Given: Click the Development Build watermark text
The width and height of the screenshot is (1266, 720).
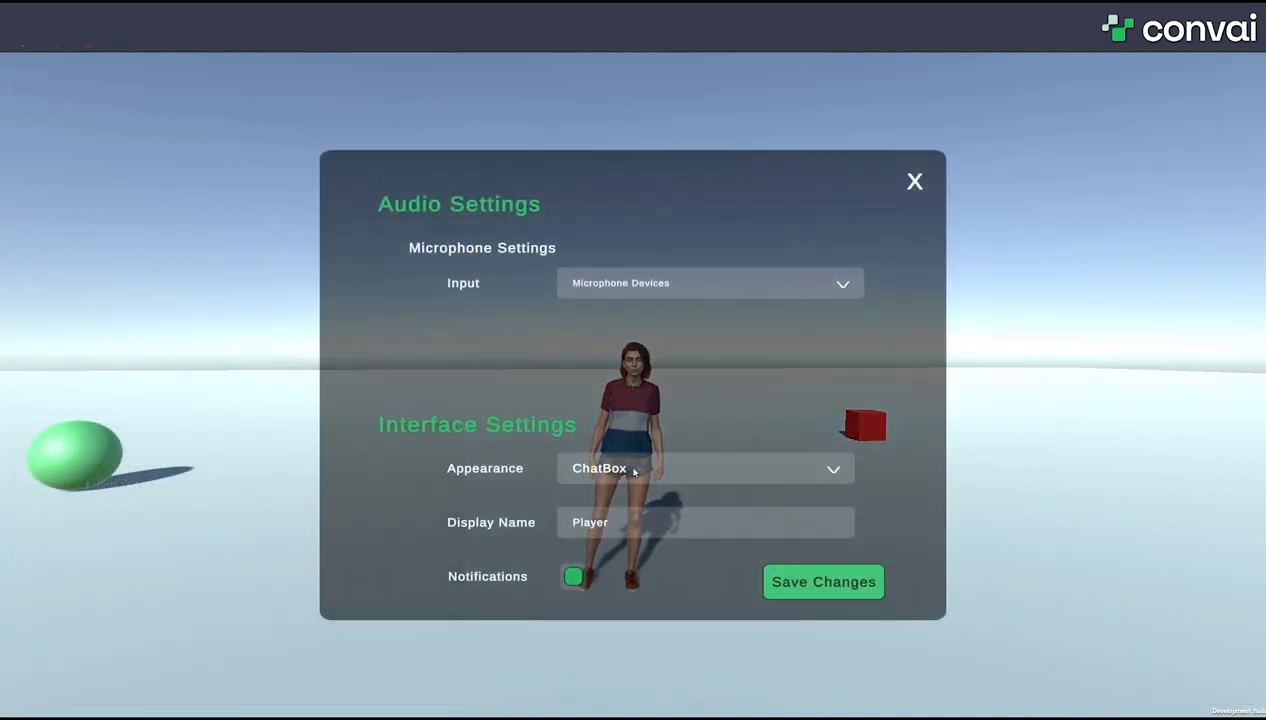Looking at the screenshot, I should (x=1238, y=711).
